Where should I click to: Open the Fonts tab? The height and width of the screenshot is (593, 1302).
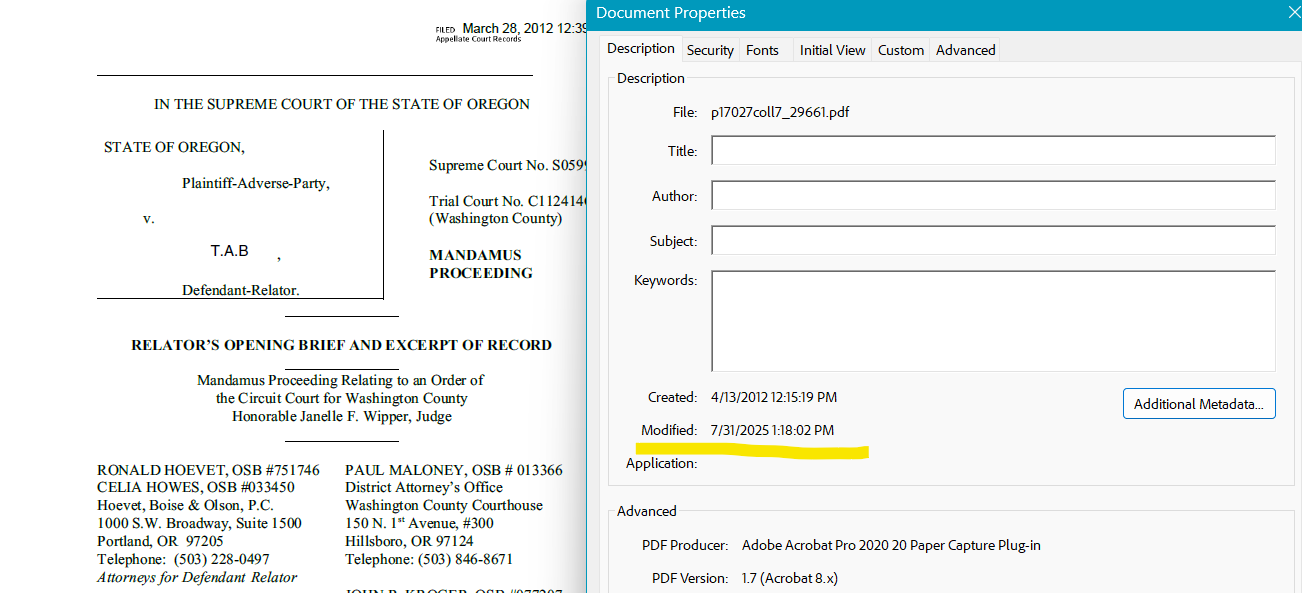click(762, 49)
